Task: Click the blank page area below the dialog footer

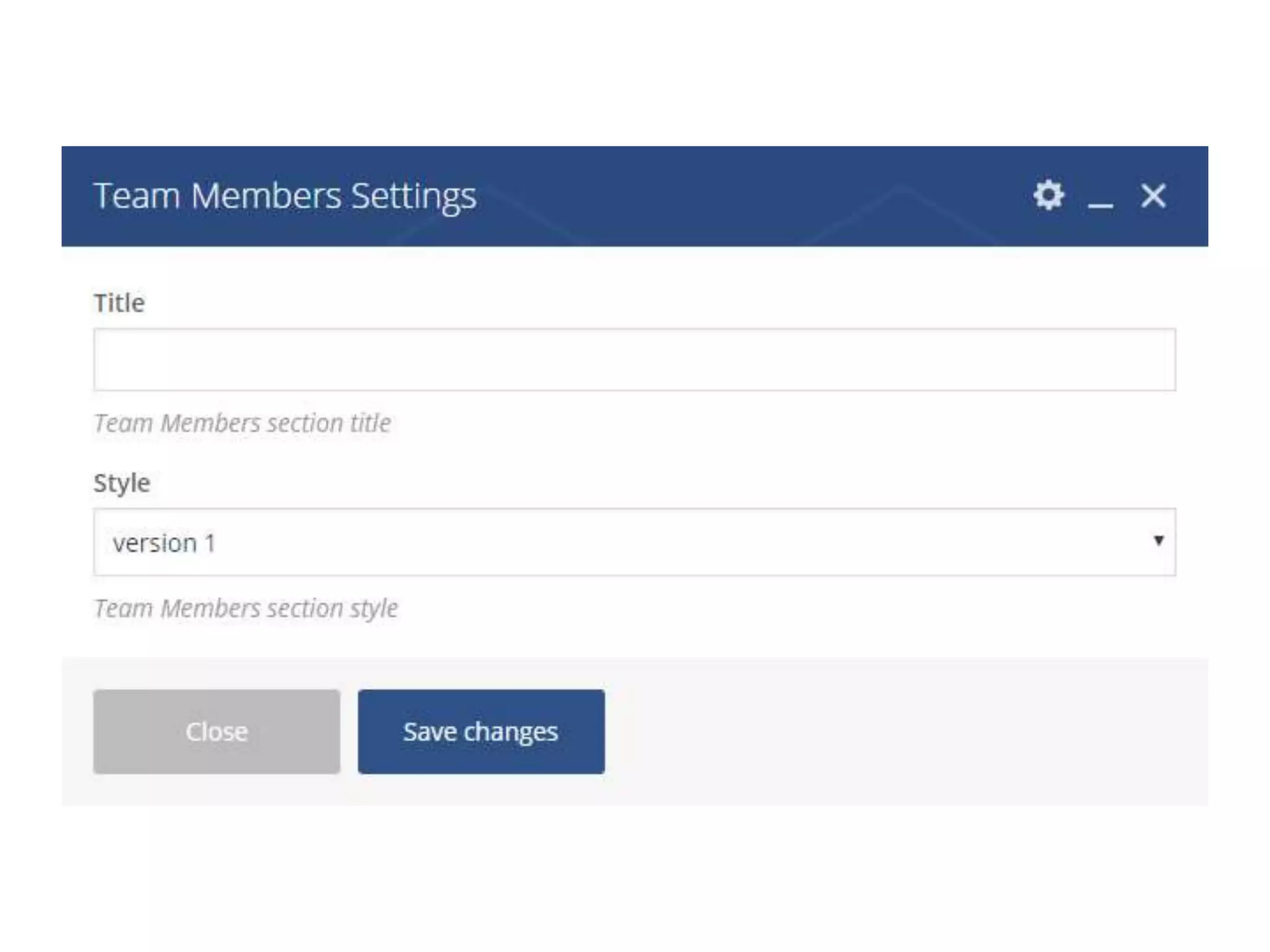Action: (634, 880)
